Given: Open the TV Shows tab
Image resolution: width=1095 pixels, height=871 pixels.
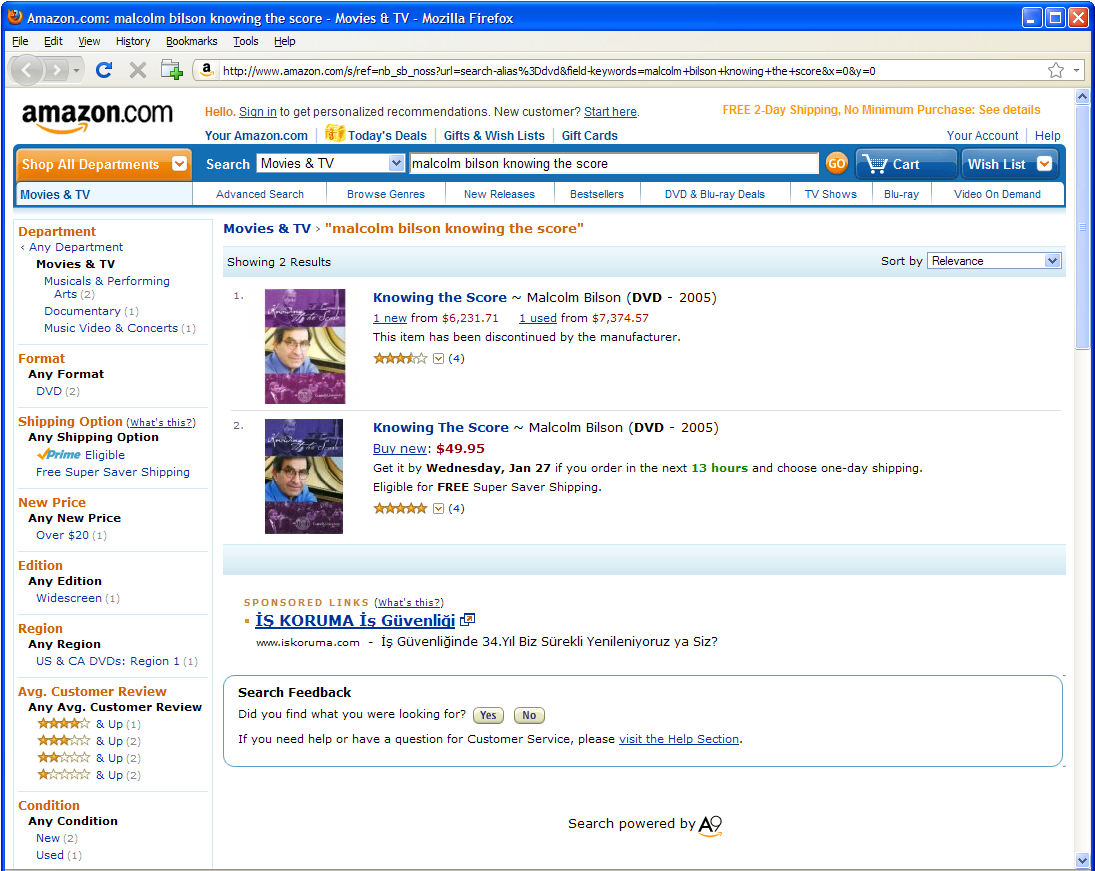Looking at the screenshot, I should tap(830, 194).
